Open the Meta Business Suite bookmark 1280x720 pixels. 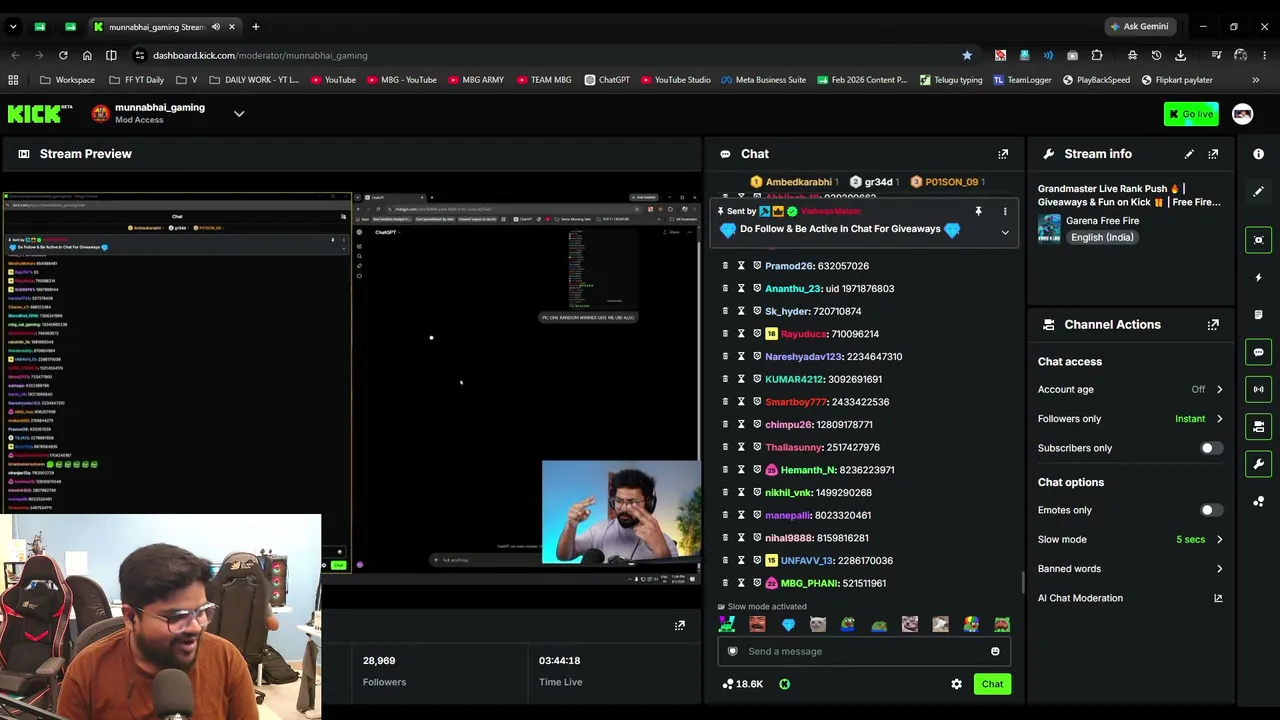click(763, 80)
